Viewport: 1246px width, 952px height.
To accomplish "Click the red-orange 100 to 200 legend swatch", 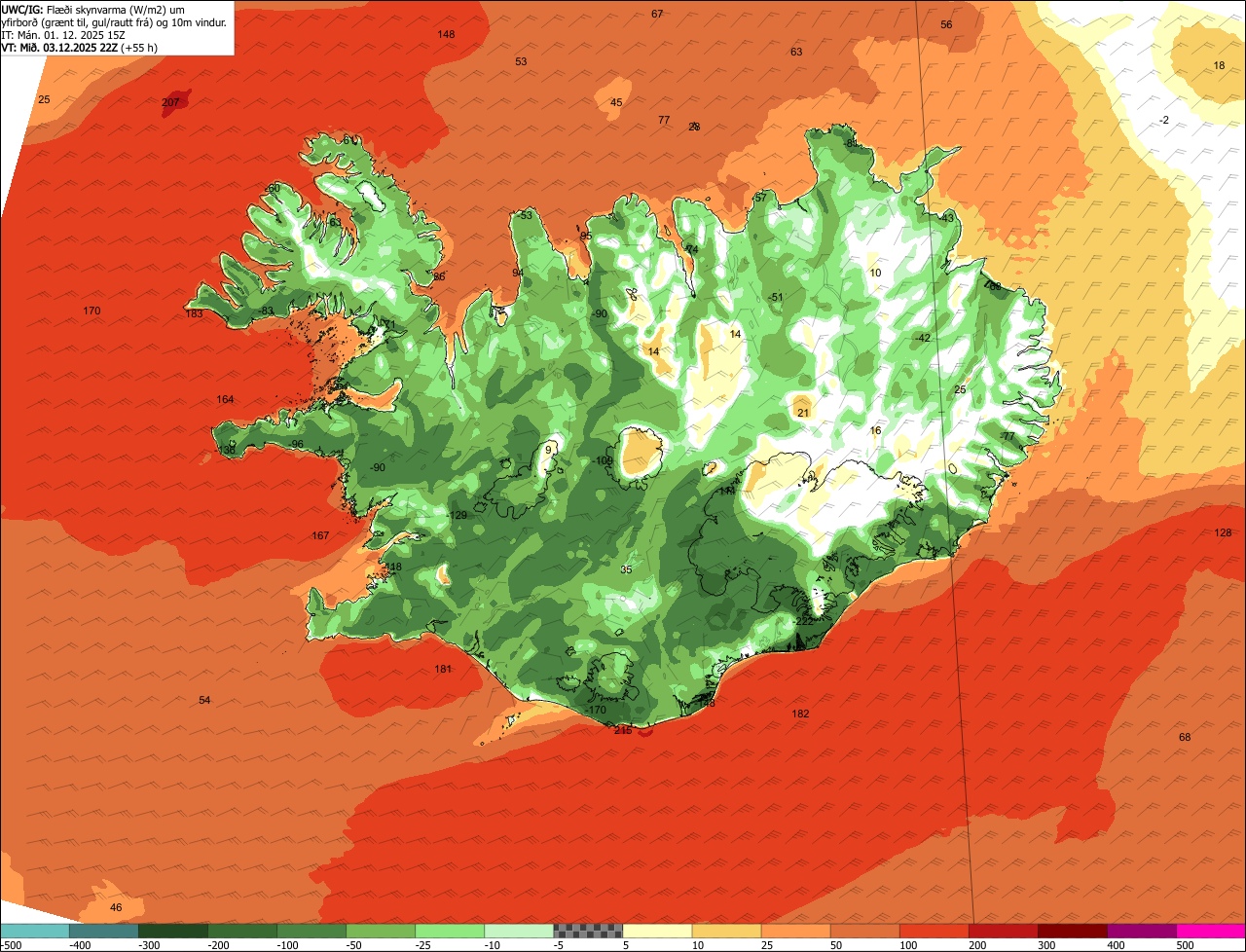I will 933,931.
